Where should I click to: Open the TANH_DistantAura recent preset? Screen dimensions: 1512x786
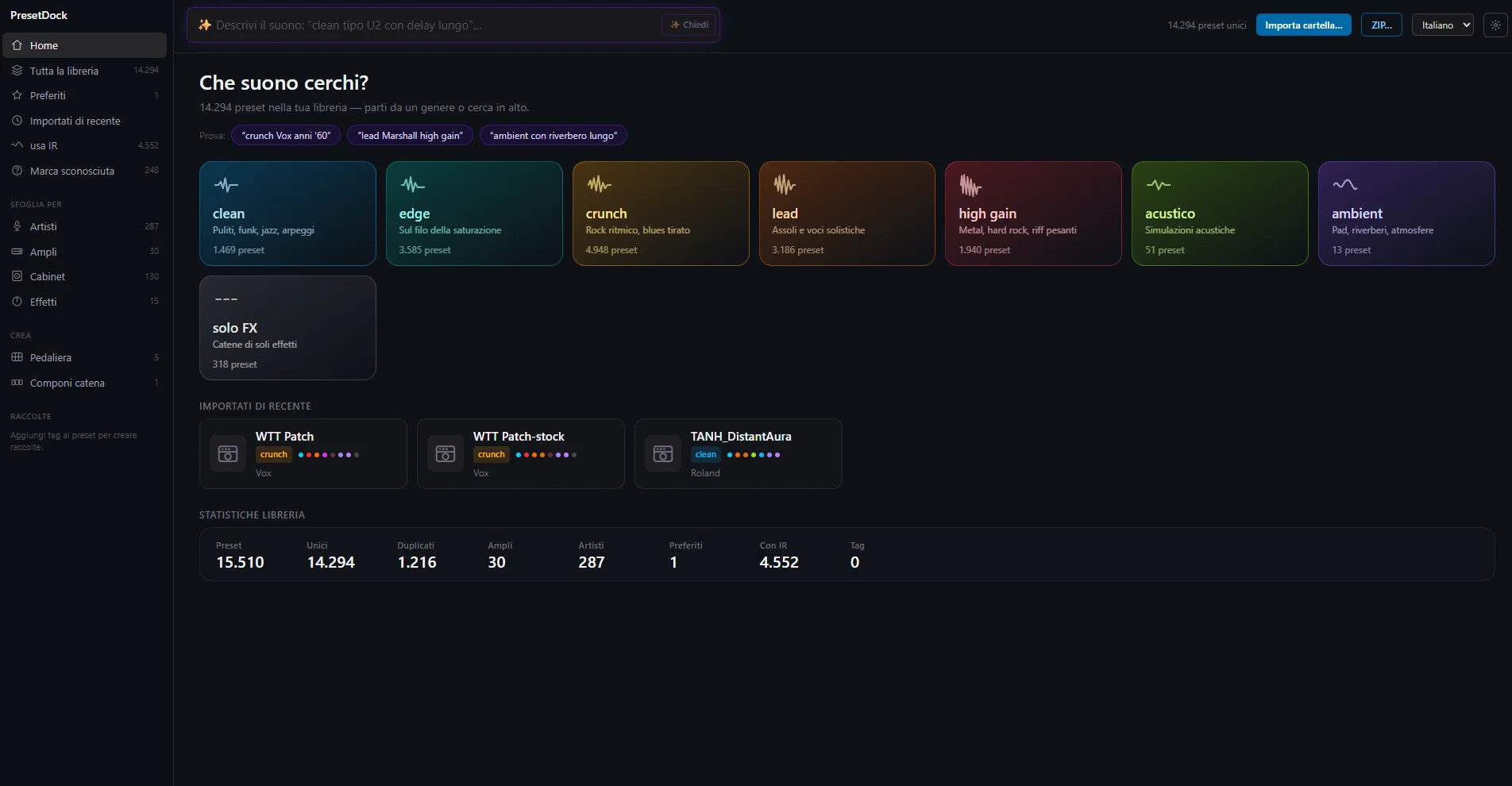739,453
